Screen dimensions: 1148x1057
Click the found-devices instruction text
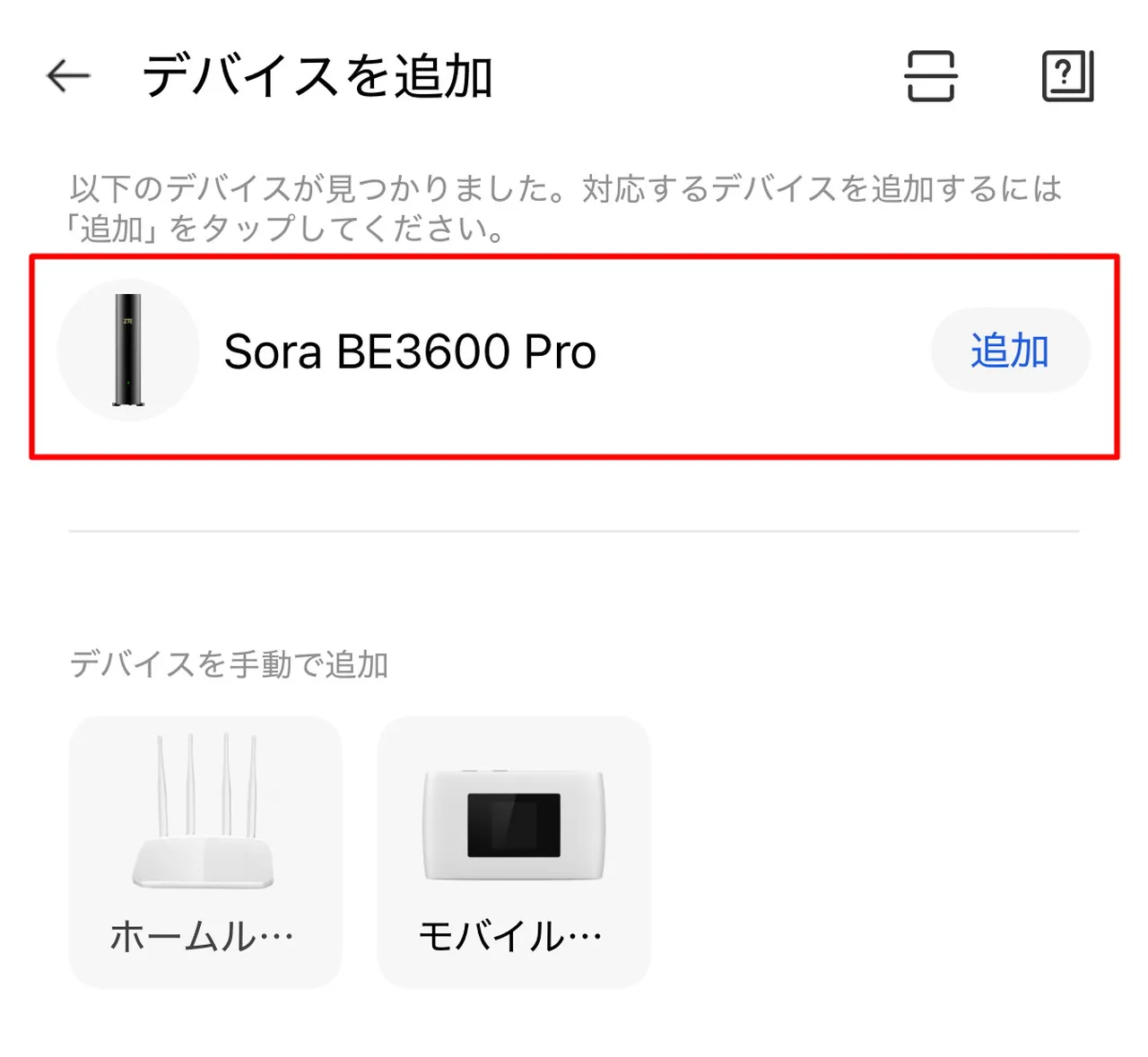pyautogui.click(x=565, y=208)
